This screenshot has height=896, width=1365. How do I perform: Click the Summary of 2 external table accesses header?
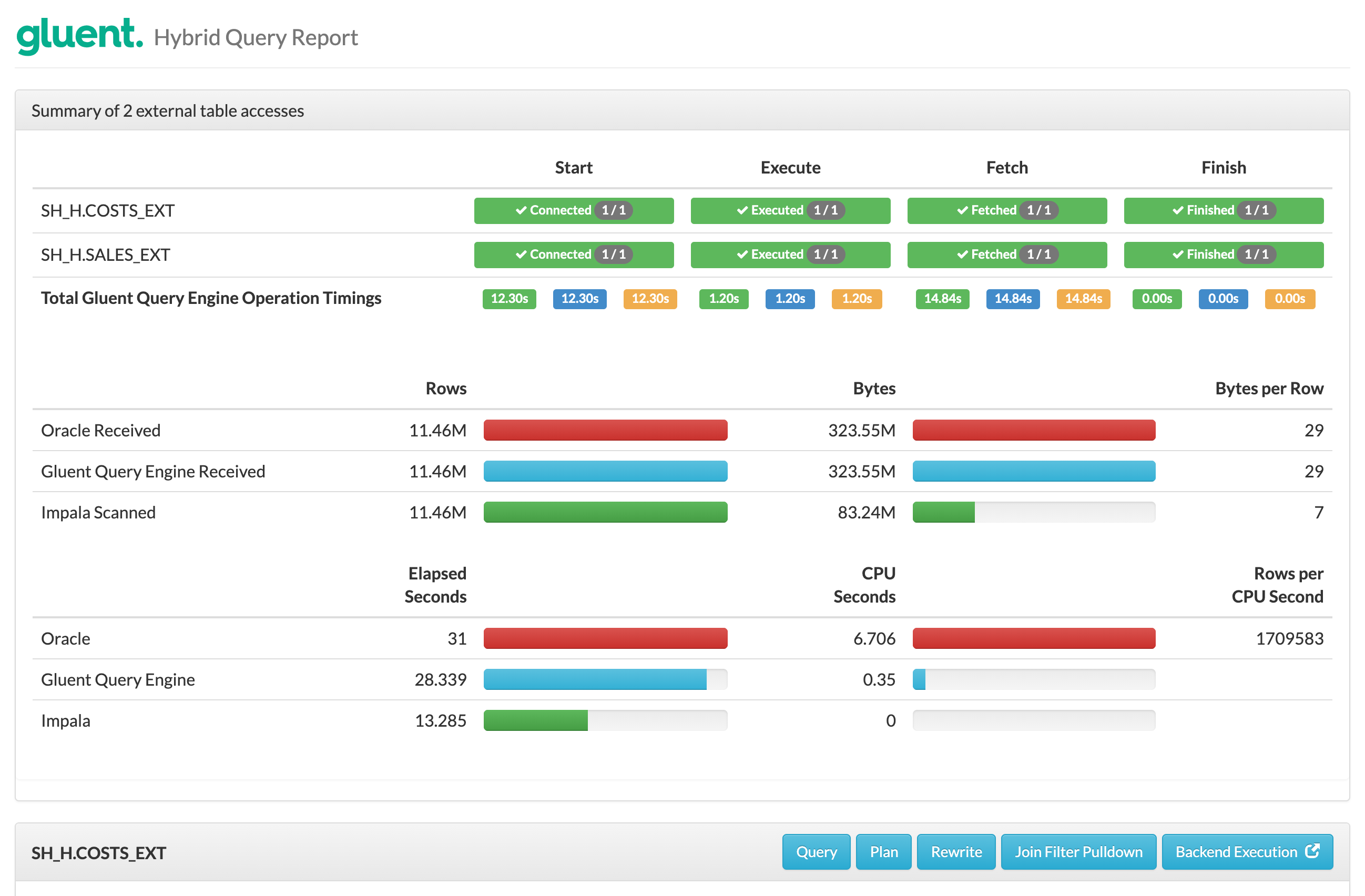click(x=168, y=111)
